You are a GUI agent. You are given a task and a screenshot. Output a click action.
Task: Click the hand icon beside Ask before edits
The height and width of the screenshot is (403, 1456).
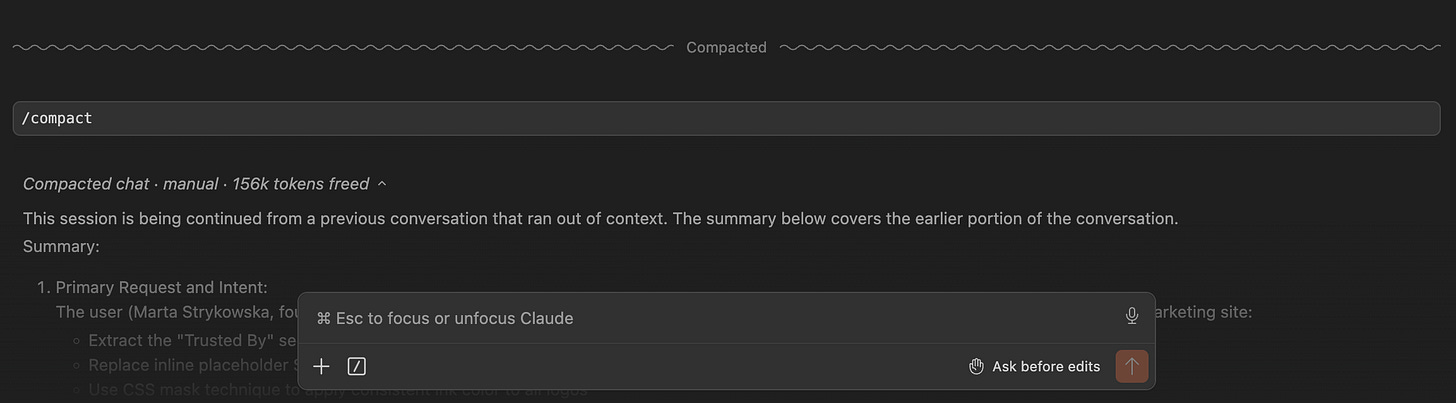977,366
